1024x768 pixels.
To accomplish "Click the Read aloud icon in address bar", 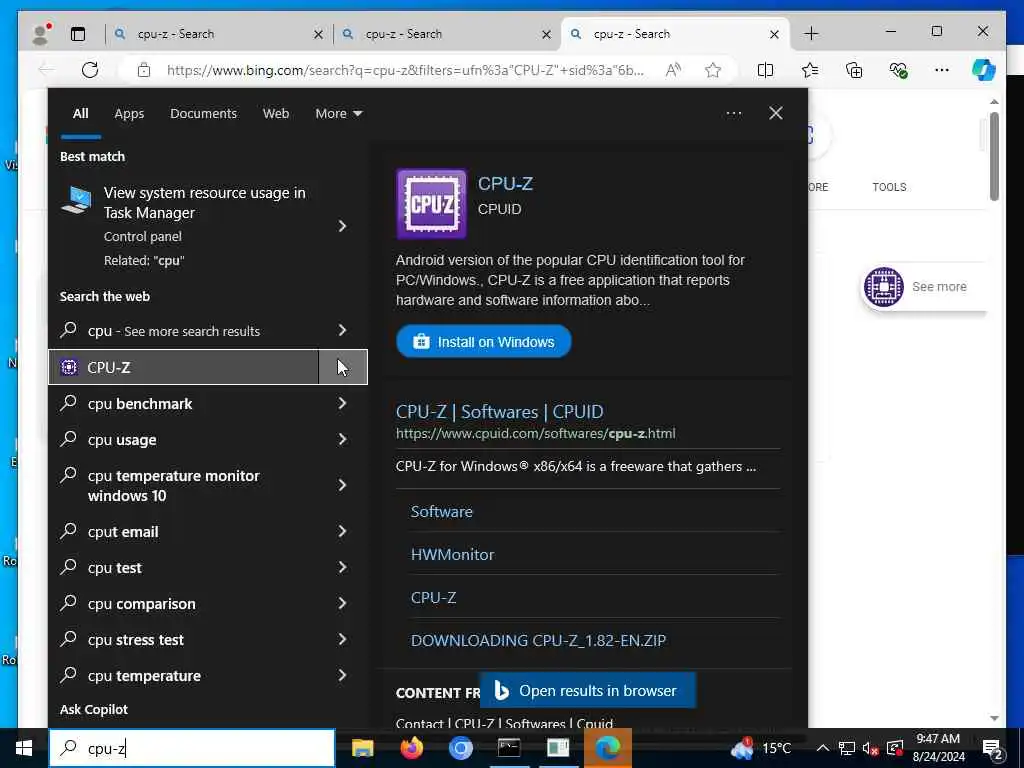I will point(673,70).
